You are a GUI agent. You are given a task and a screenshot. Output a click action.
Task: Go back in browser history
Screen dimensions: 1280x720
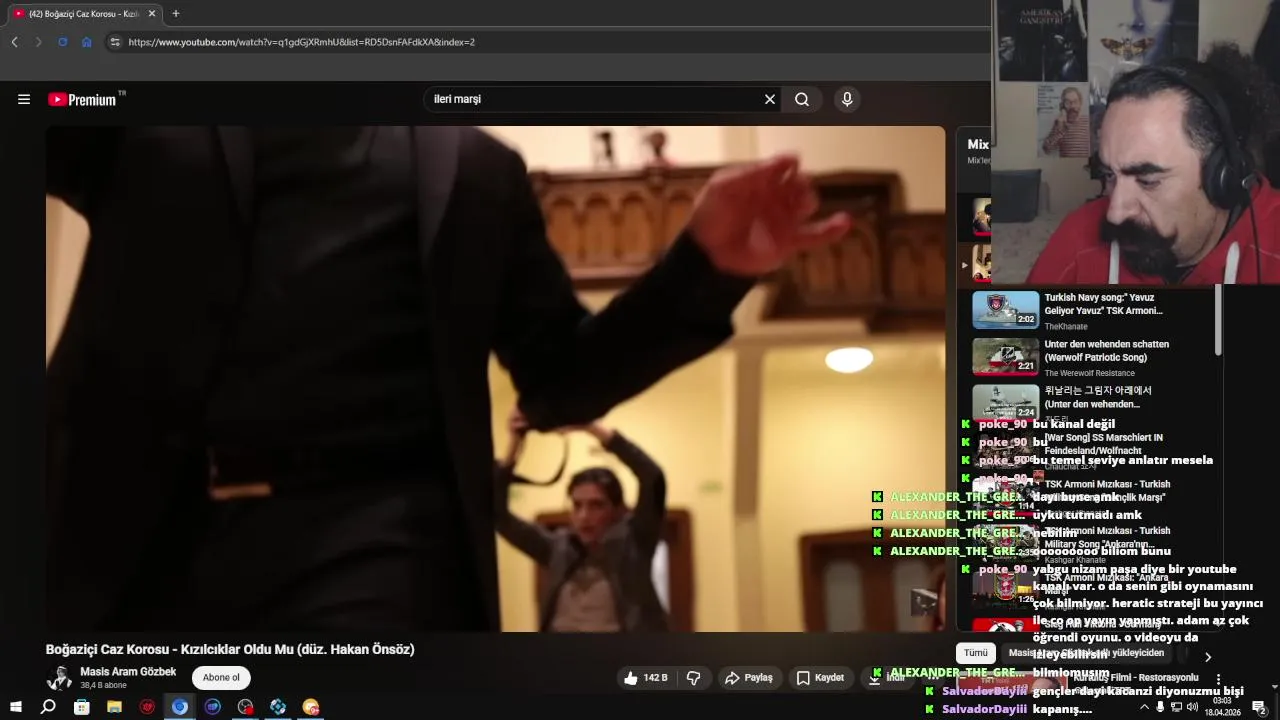point(14,42)
